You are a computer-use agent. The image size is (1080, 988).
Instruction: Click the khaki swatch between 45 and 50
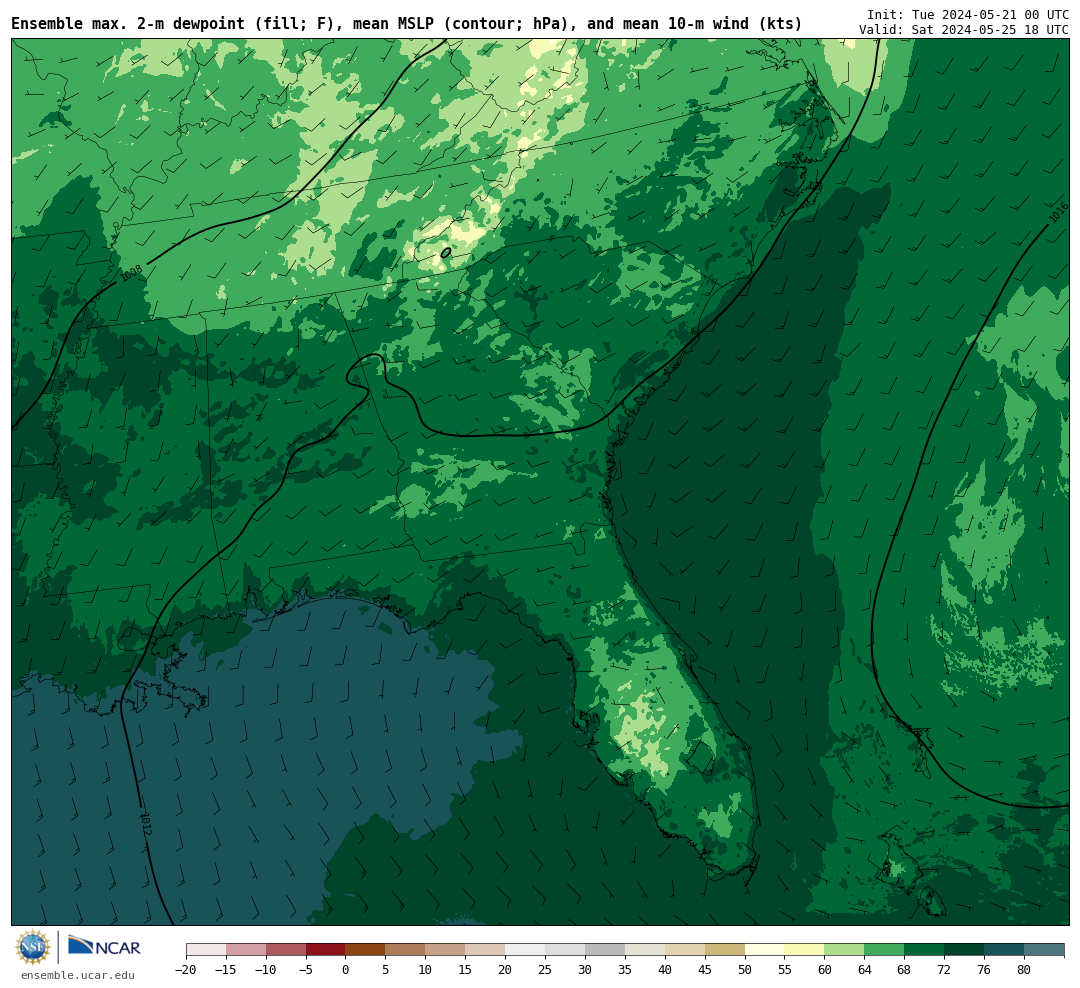point(725,949)
